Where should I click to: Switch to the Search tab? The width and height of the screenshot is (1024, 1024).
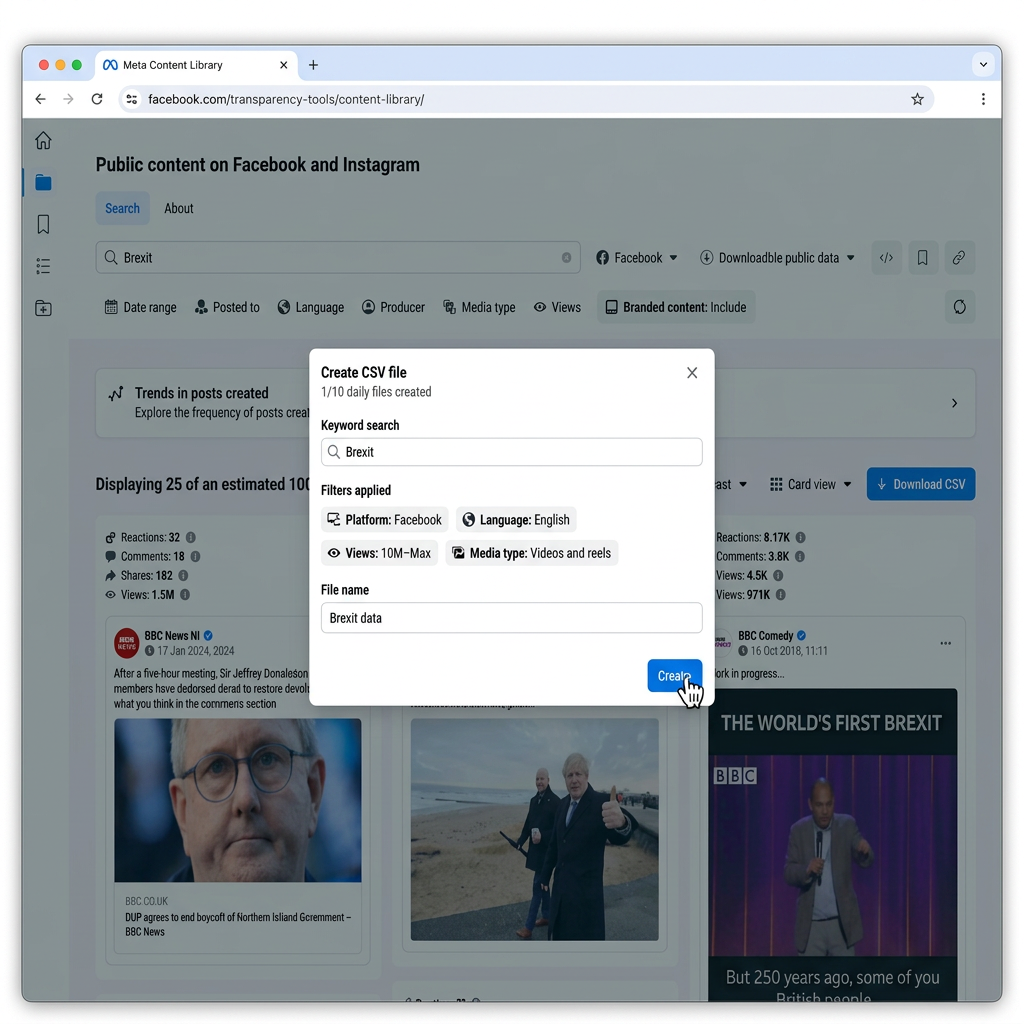pyautogui.click(x=122, y=208)
